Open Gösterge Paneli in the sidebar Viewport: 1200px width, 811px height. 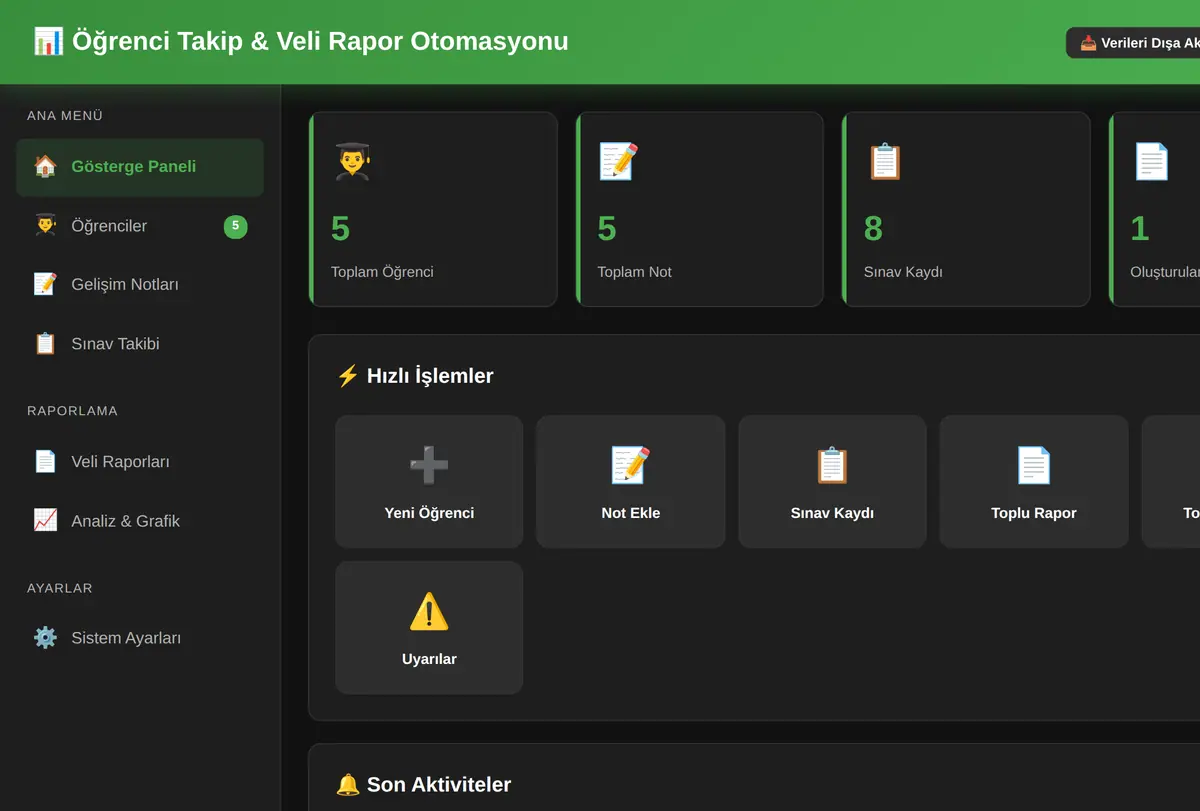[140, 167]
